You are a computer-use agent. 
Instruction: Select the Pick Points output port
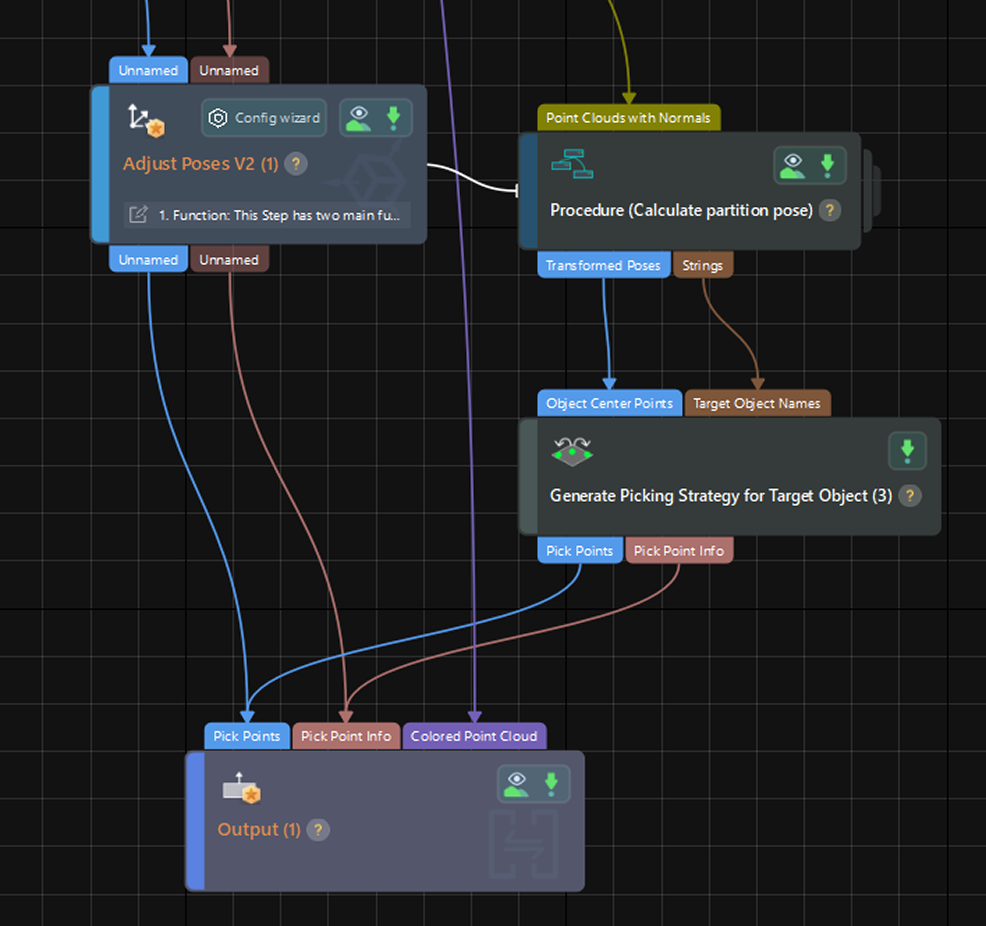click(x=579, y=550)
